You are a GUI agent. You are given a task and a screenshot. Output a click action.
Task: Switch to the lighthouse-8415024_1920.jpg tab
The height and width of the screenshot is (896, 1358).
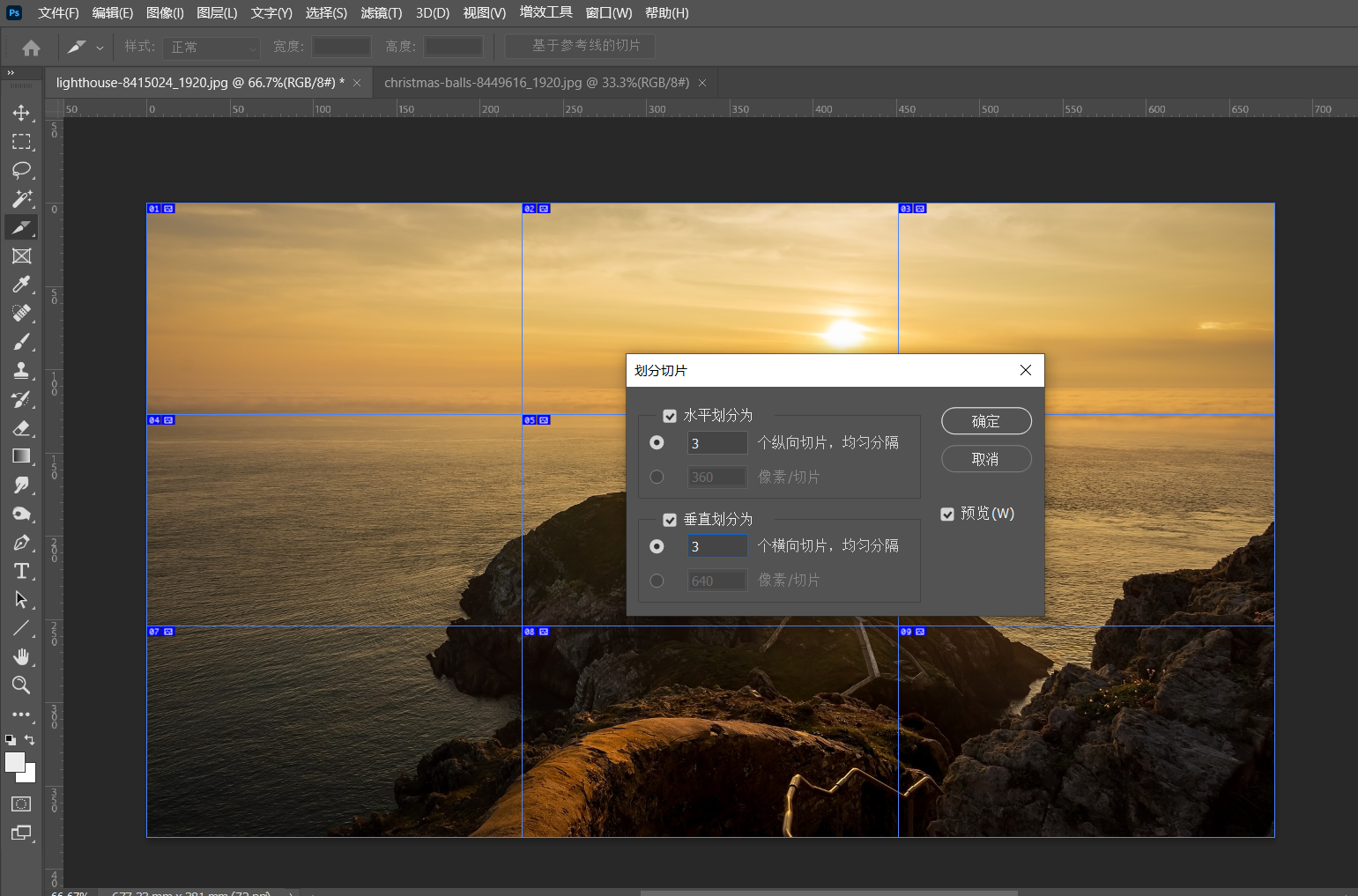tap(200, 83)
